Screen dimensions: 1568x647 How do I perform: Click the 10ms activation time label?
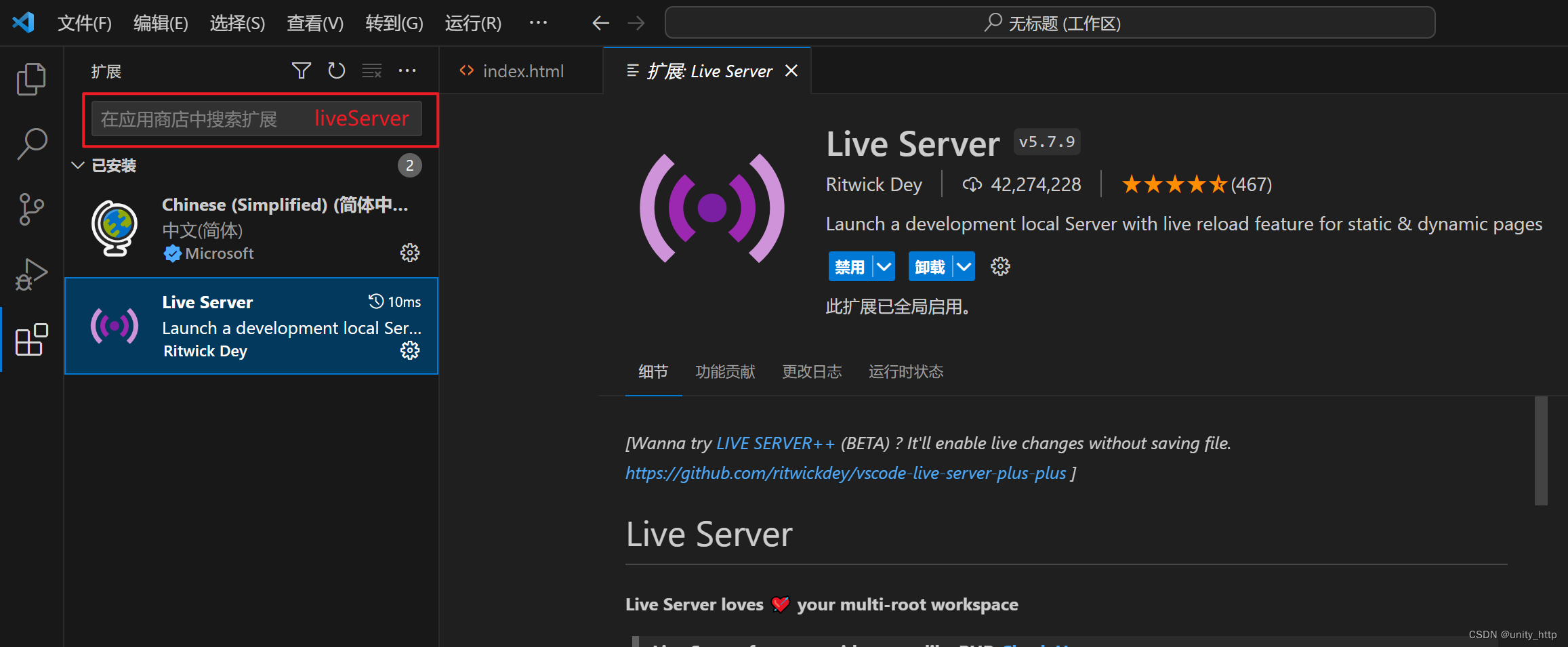tap(404, 301)
